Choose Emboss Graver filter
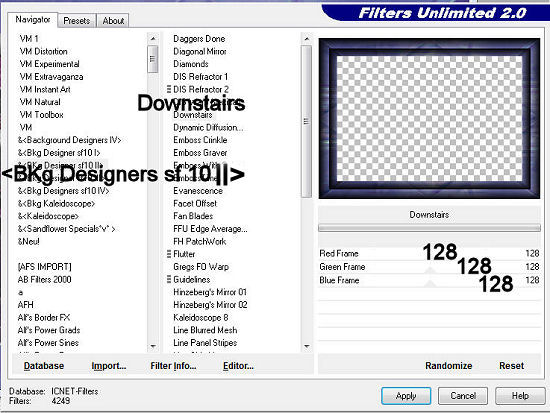The image size is (550, 413). click(200, 153)
